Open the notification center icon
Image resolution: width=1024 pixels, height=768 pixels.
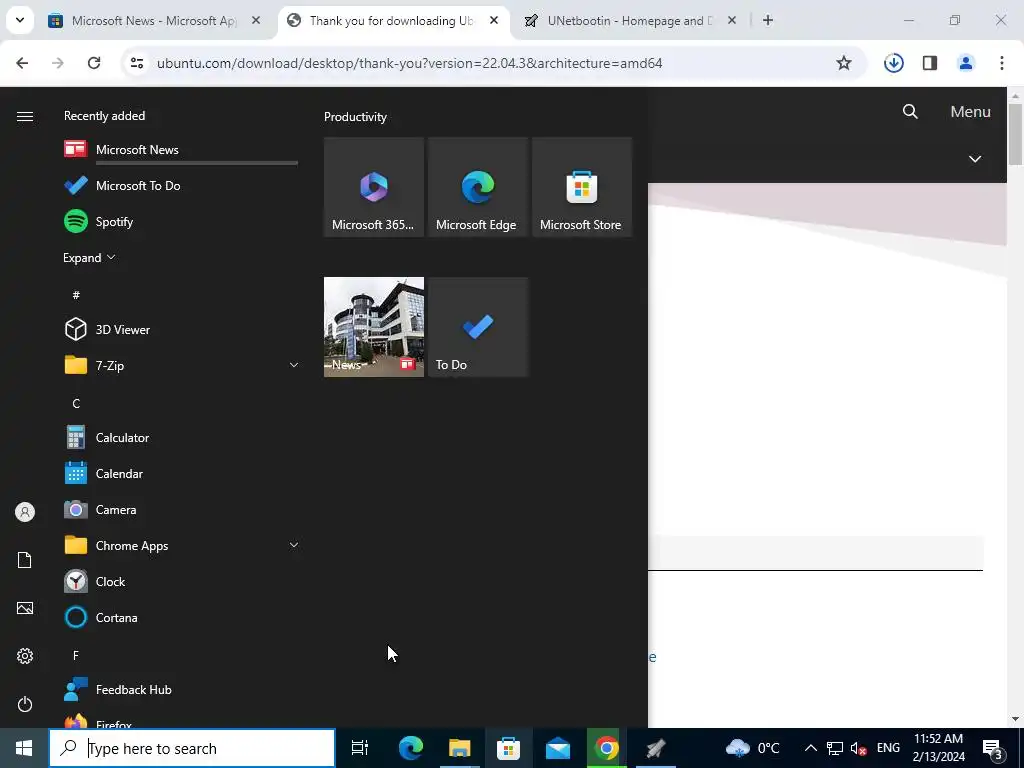tap(993, 748)
